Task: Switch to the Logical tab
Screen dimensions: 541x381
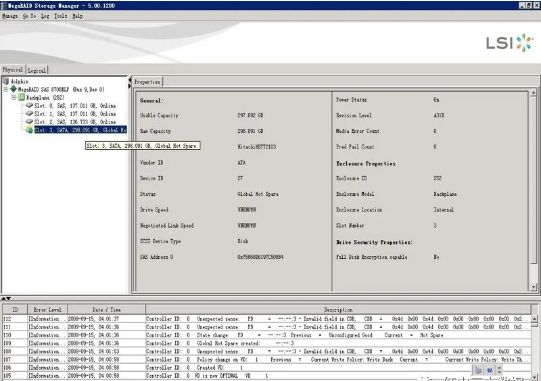Action: pos(37,70)
